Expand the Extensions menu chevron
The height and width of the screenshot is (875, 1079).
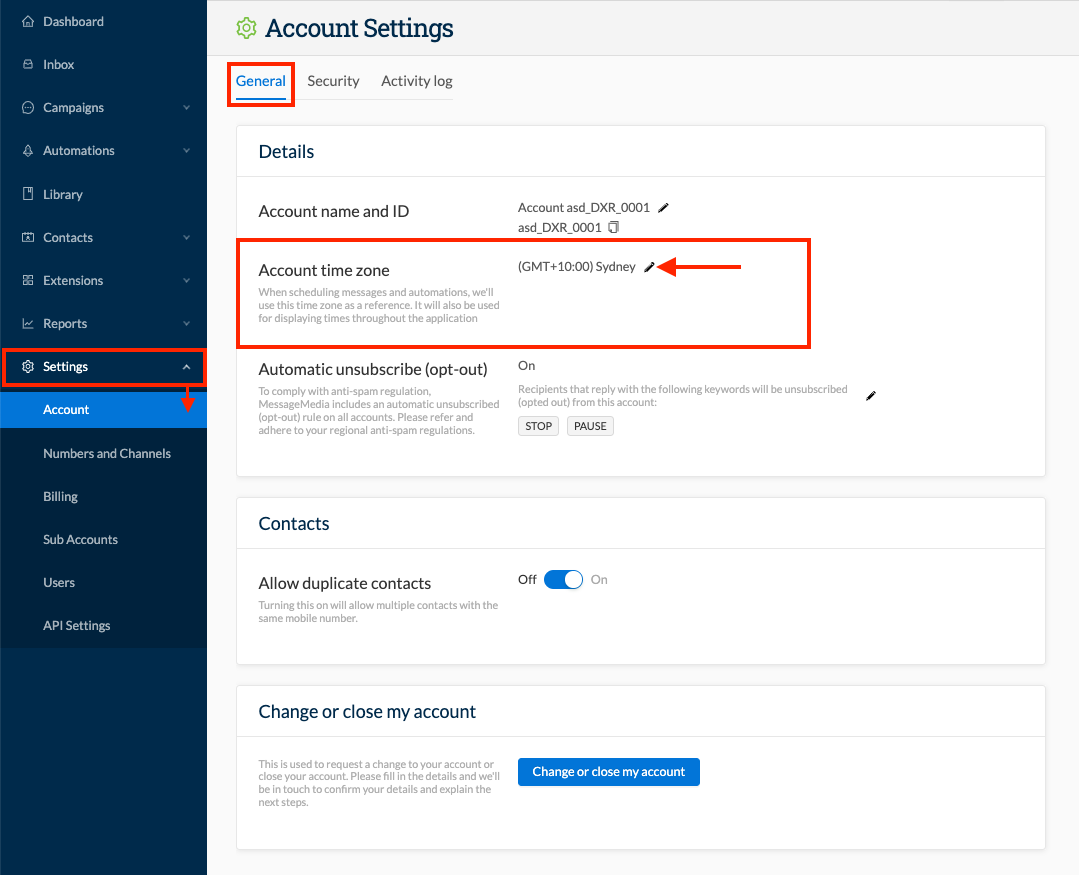tap(186, 281)
